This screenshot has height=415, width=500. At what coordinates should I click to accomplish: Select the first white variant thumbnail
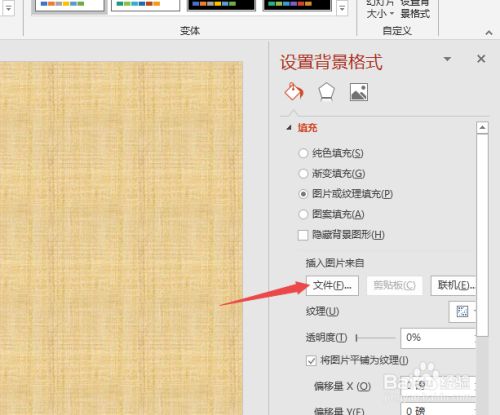(x=69, y=5)
